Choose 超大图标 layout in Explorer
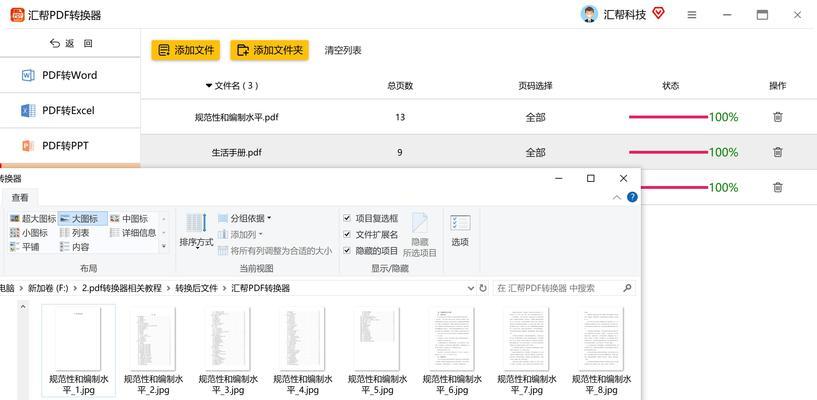This screenshot has width=817, height=400. [x=33, y=219]
